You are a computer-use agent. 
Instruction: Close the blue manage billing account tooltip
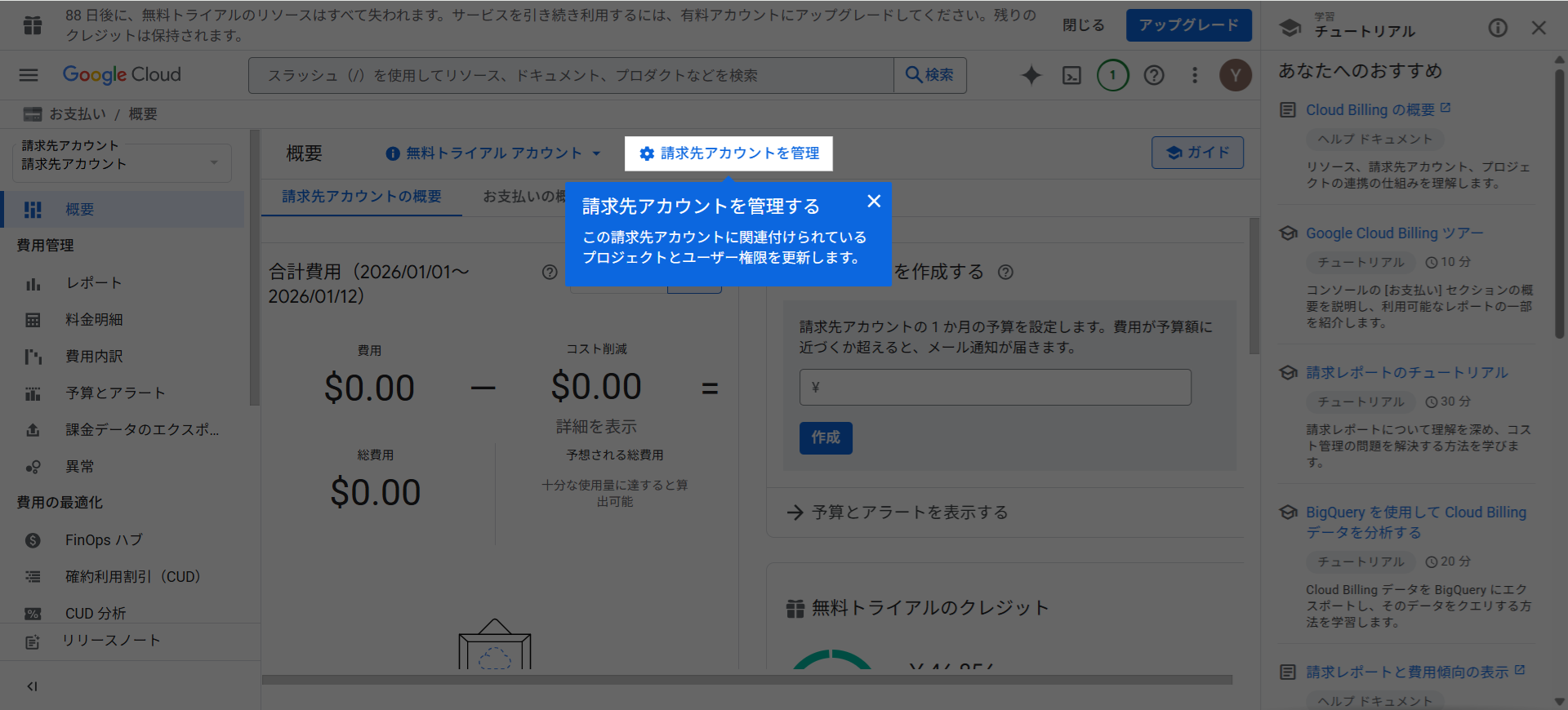pyautogui.click(x=874, y=202)
